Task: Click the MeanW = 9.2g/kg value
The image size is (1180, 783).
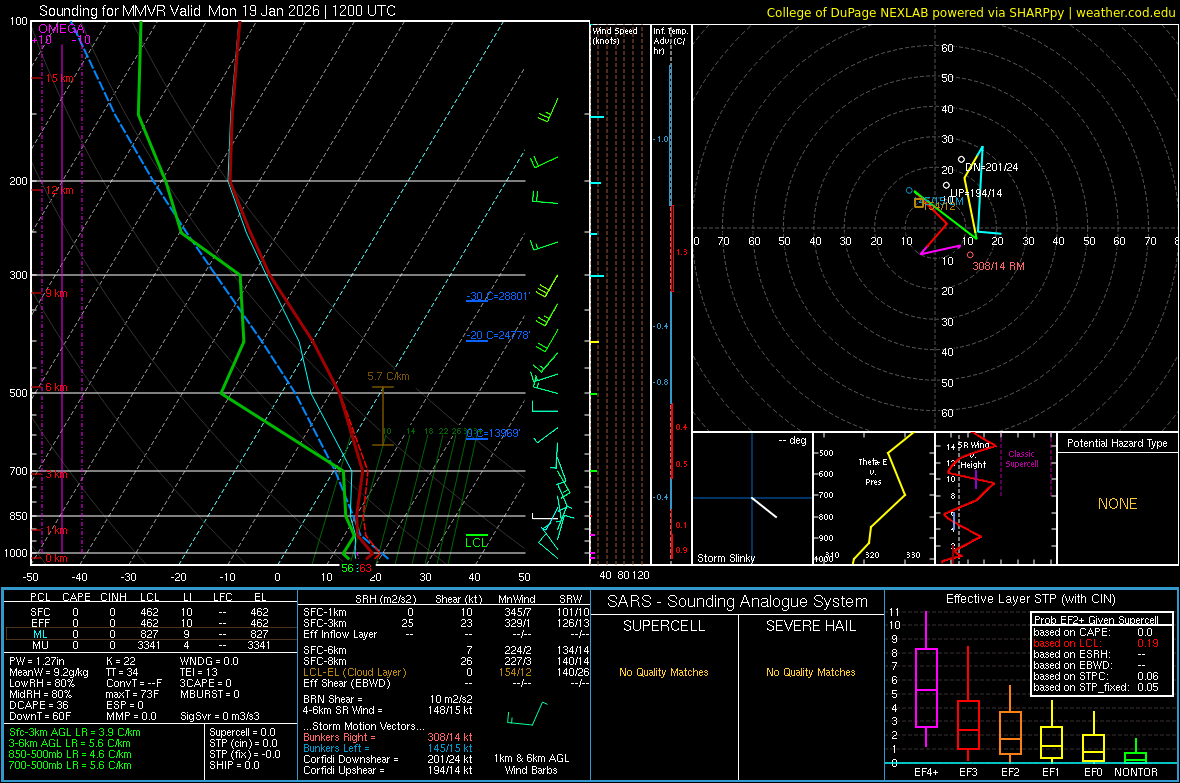Action: coord(49,672)
